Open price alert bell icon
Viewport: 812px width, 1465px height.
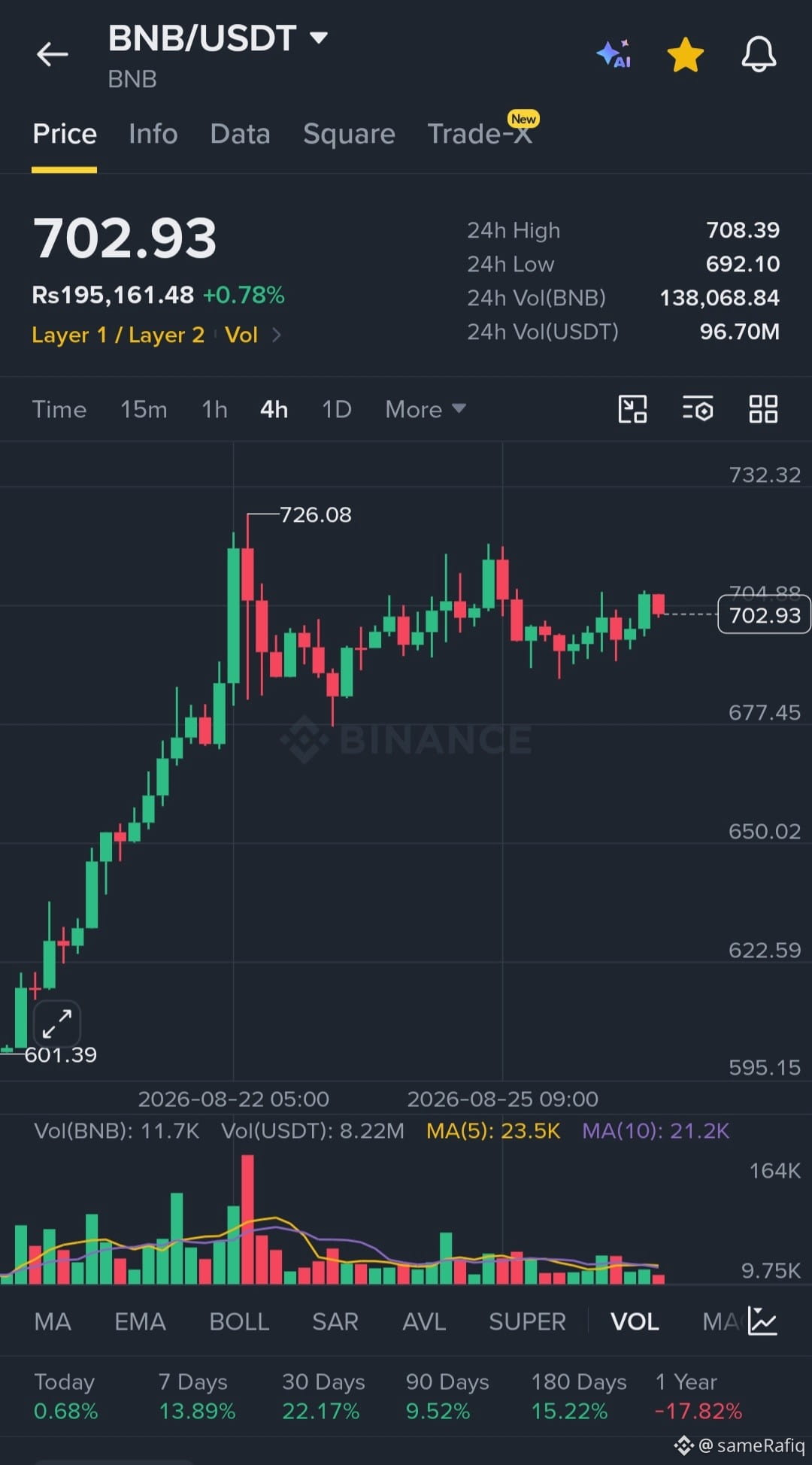pos(759,54)
